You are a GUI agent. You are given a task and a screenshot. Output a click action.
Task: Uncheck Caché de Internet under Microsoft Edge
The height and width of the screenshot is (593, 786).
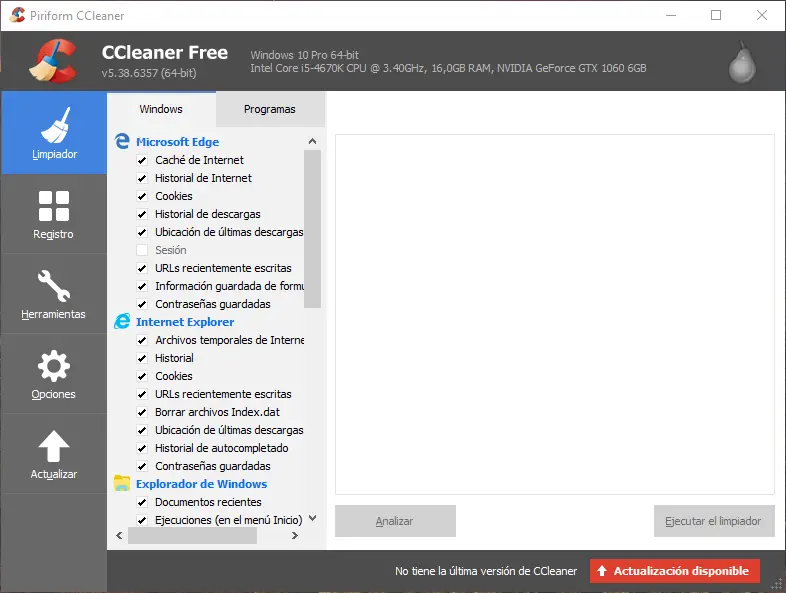142,160
